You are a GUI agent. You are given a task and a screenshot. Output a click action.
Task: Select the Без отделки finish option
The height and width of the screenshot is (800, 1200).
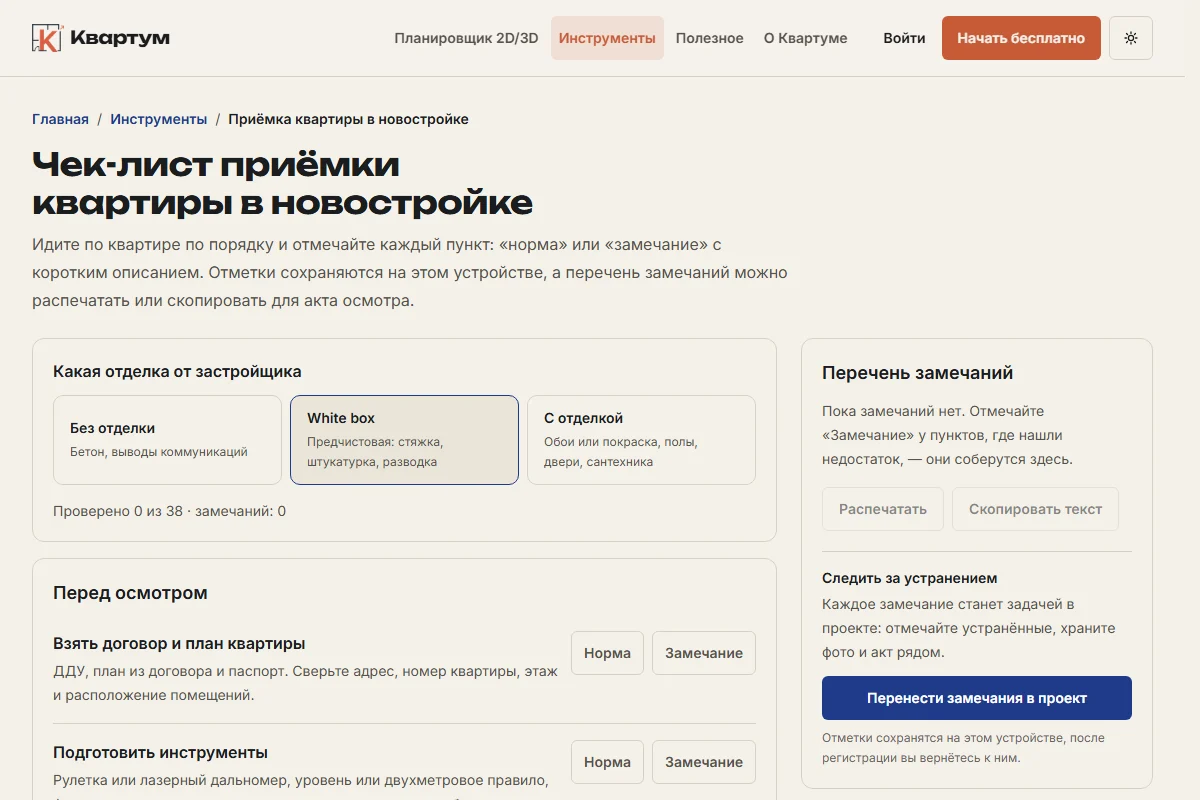[x=167, y=440]
